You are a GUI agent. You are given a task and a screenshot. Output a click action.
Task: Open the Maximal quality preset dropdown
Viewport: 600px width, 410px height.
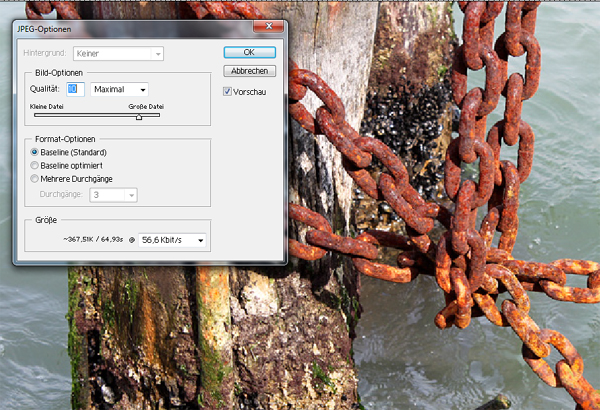click(119, 90)
